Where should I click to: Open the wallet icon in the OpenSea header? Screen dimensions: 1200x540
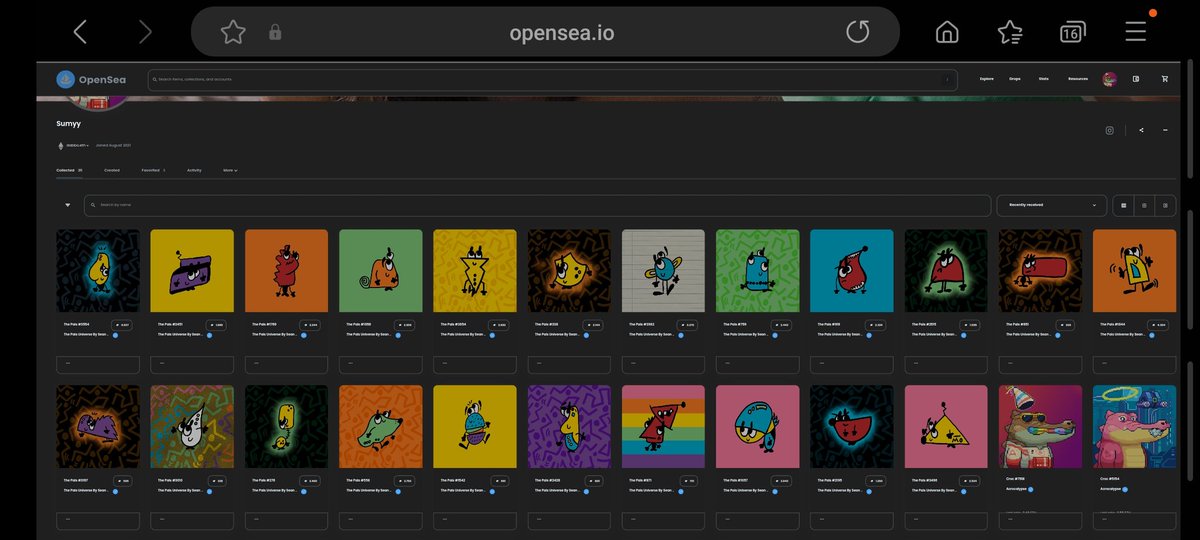click(x=1136, y=79)
